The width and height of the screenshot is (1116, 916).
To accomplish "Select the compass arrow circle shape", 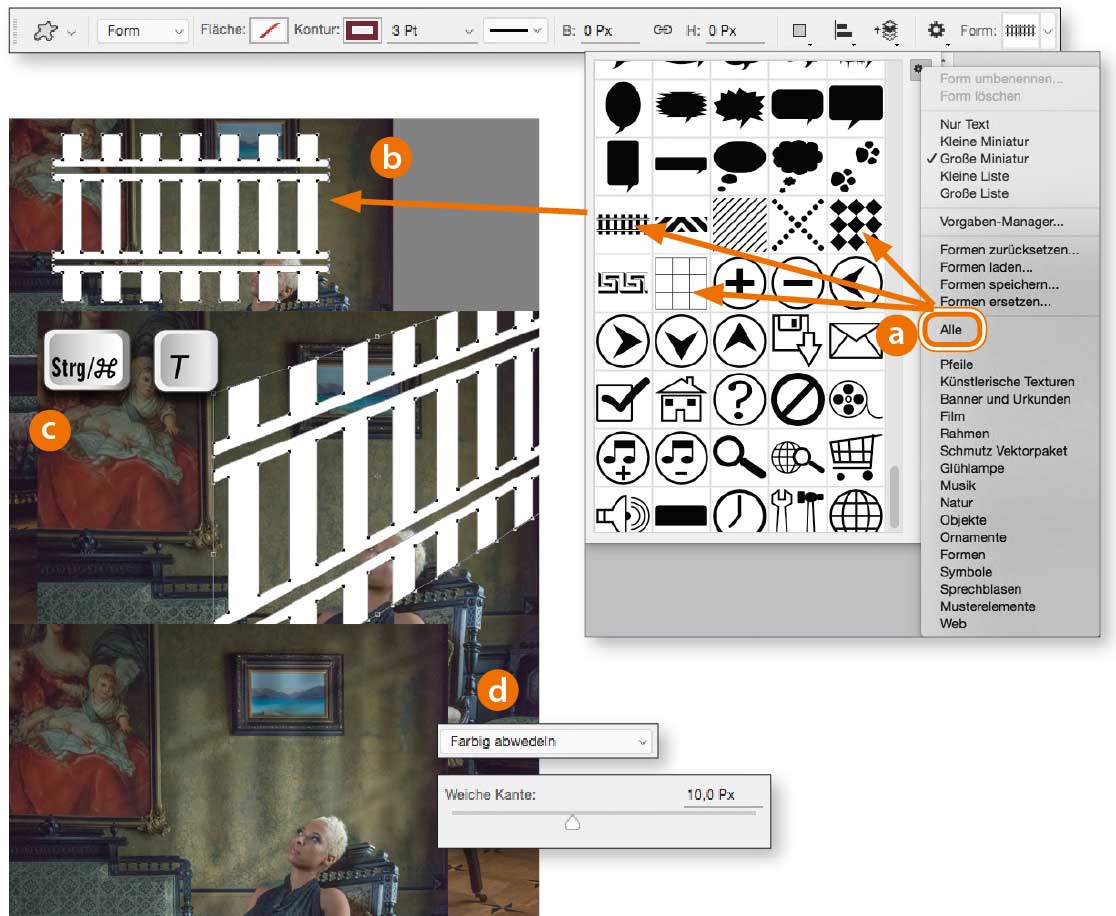I will click(856, 283).
